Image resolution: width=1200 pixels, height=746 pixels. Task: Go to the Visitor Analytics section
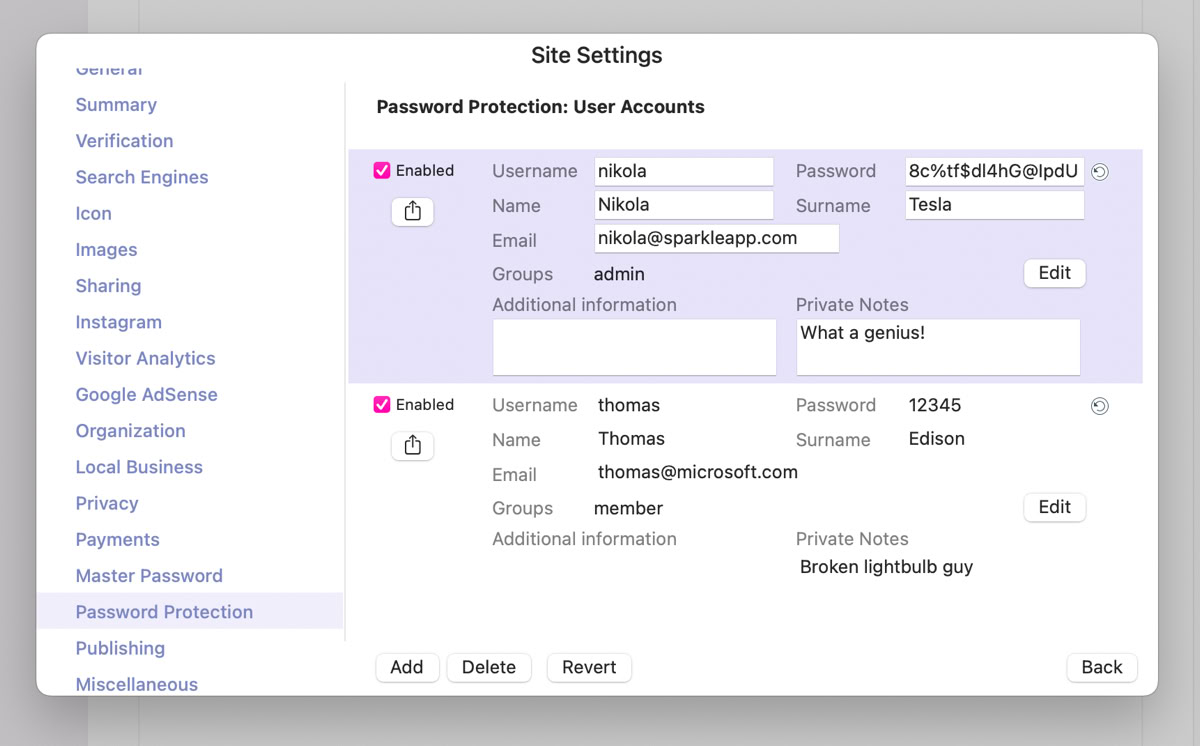tap(145, 358)
